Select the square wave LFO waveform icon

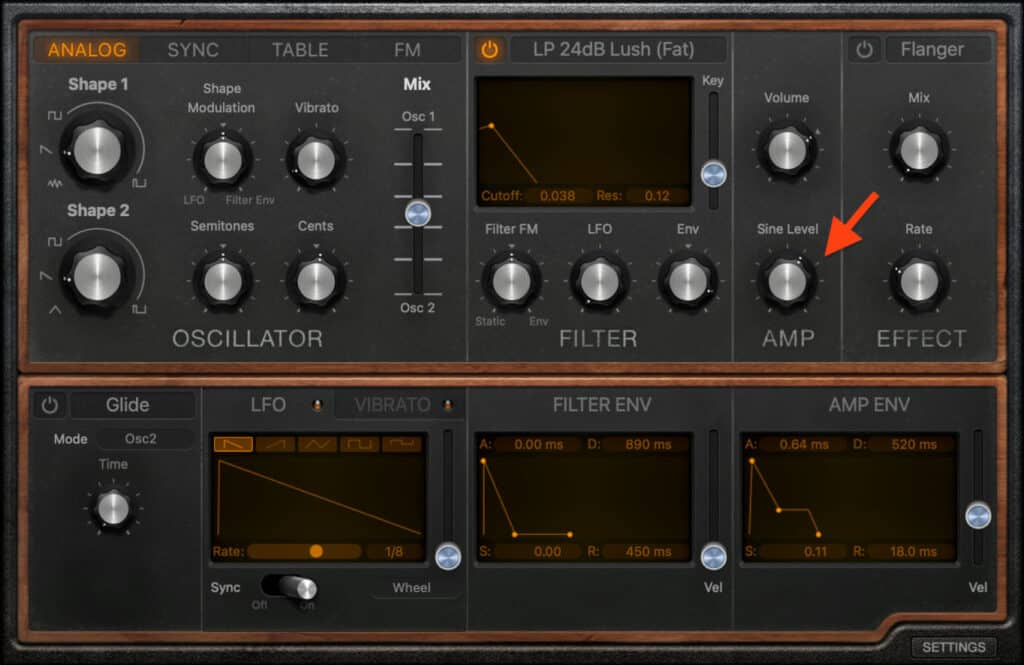click(360, 444)
